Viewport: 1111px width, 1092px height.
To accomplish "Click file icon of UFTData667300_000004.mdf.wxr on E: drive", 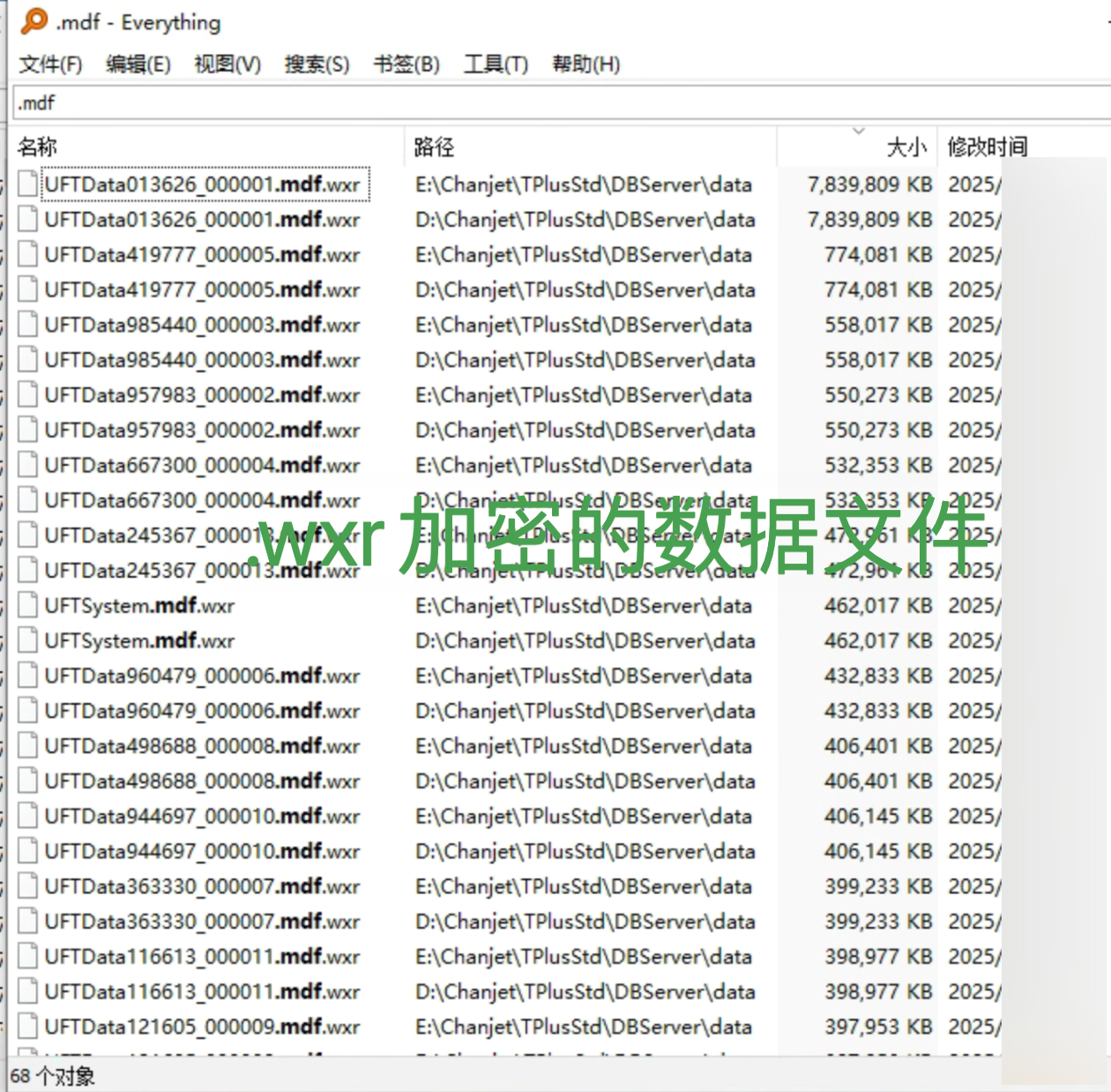I will pos(28,465).
